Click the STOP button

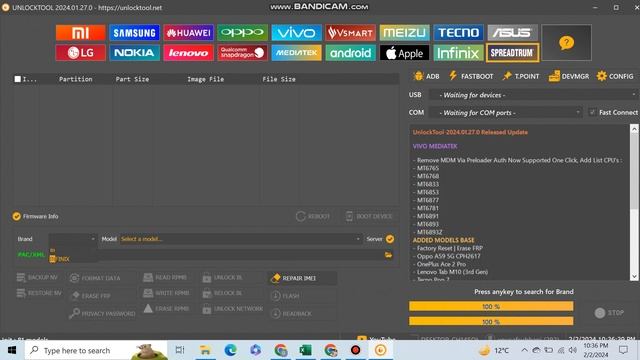pos(609,313)
